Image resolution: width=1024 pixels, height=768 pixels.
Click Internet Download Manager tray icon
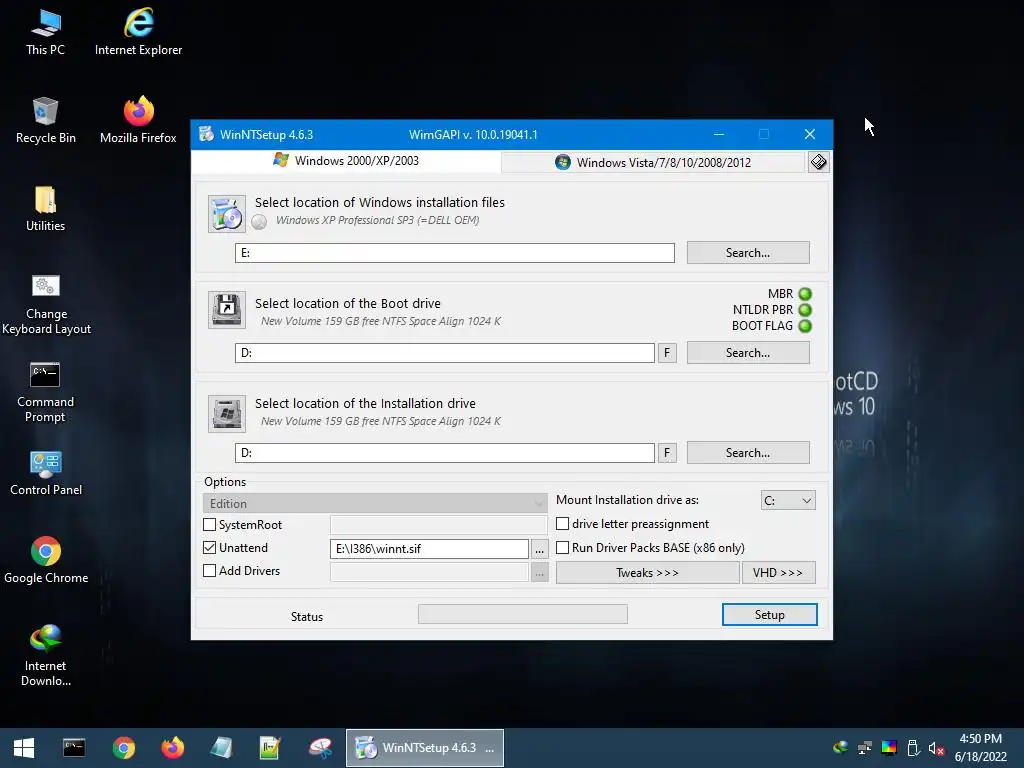tap(840, 748)
